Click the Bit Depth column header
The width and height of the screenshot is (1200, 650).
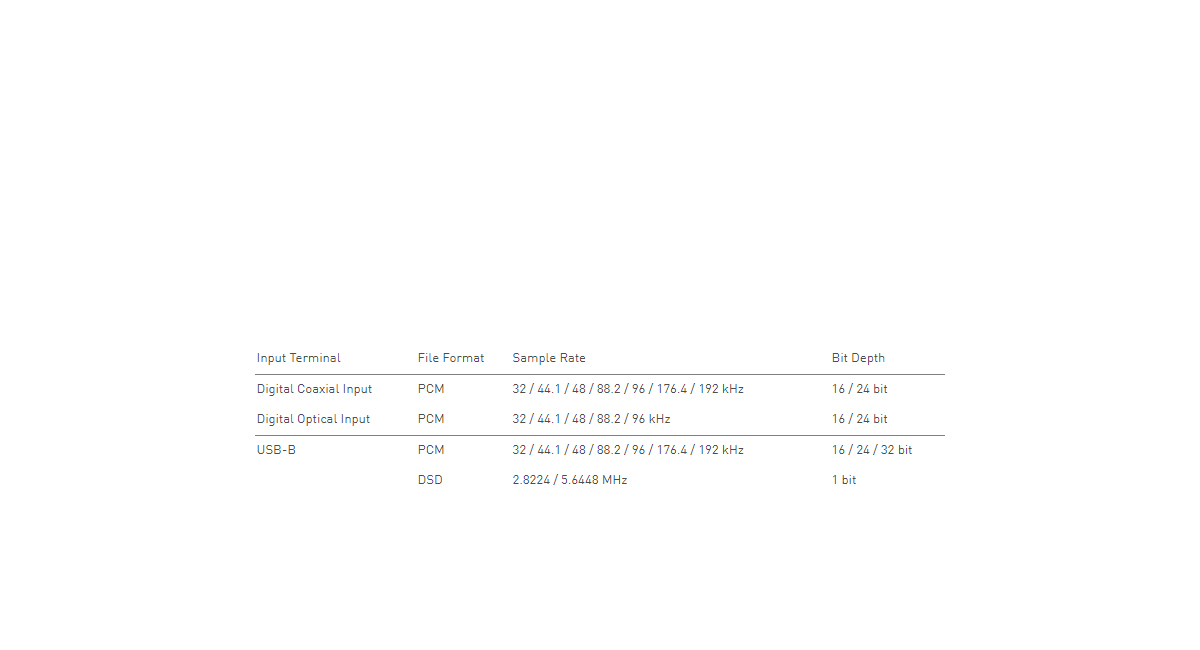coord(858,358)
